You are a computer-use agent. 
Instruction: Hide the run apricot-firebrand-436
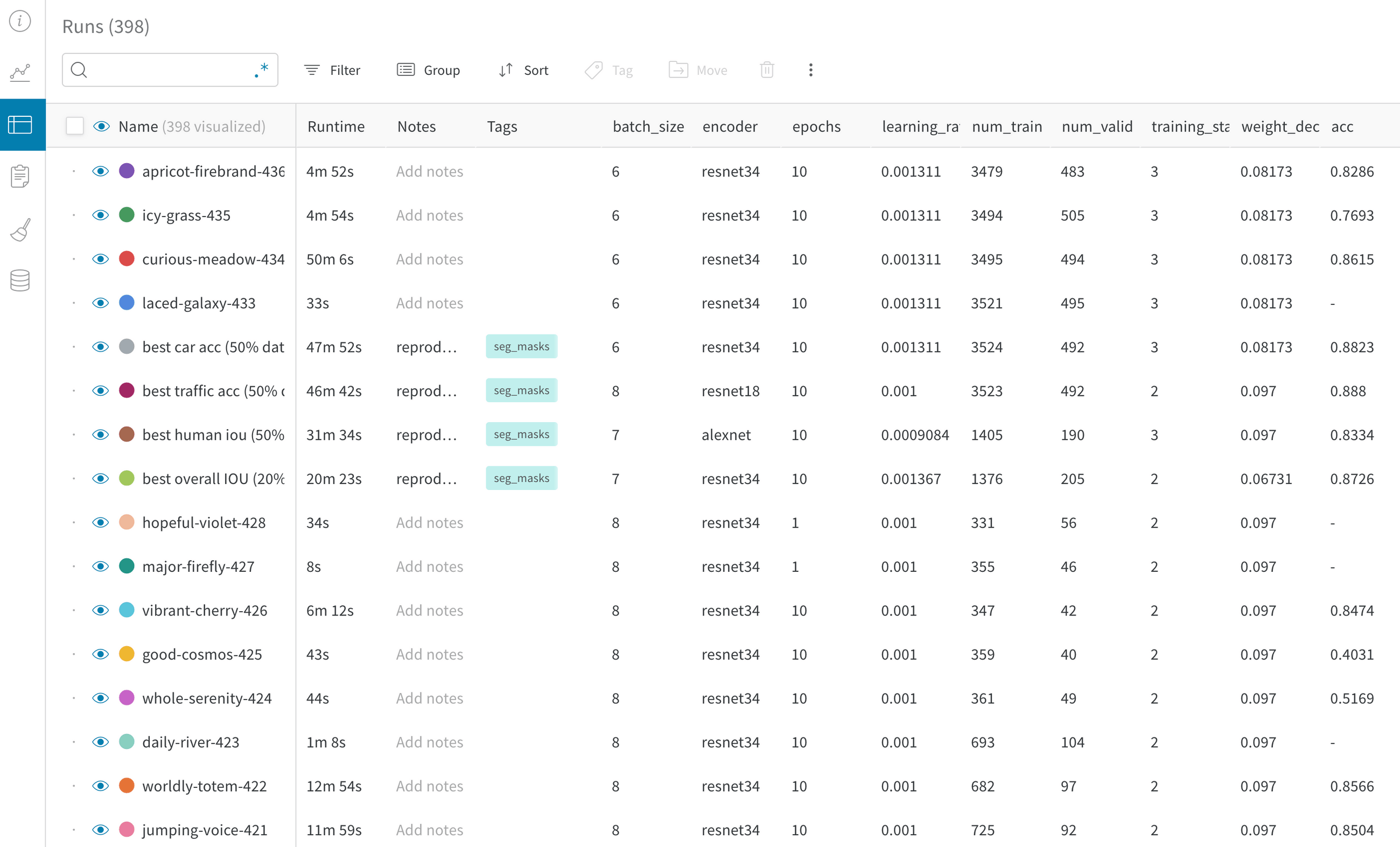(101, 171)
